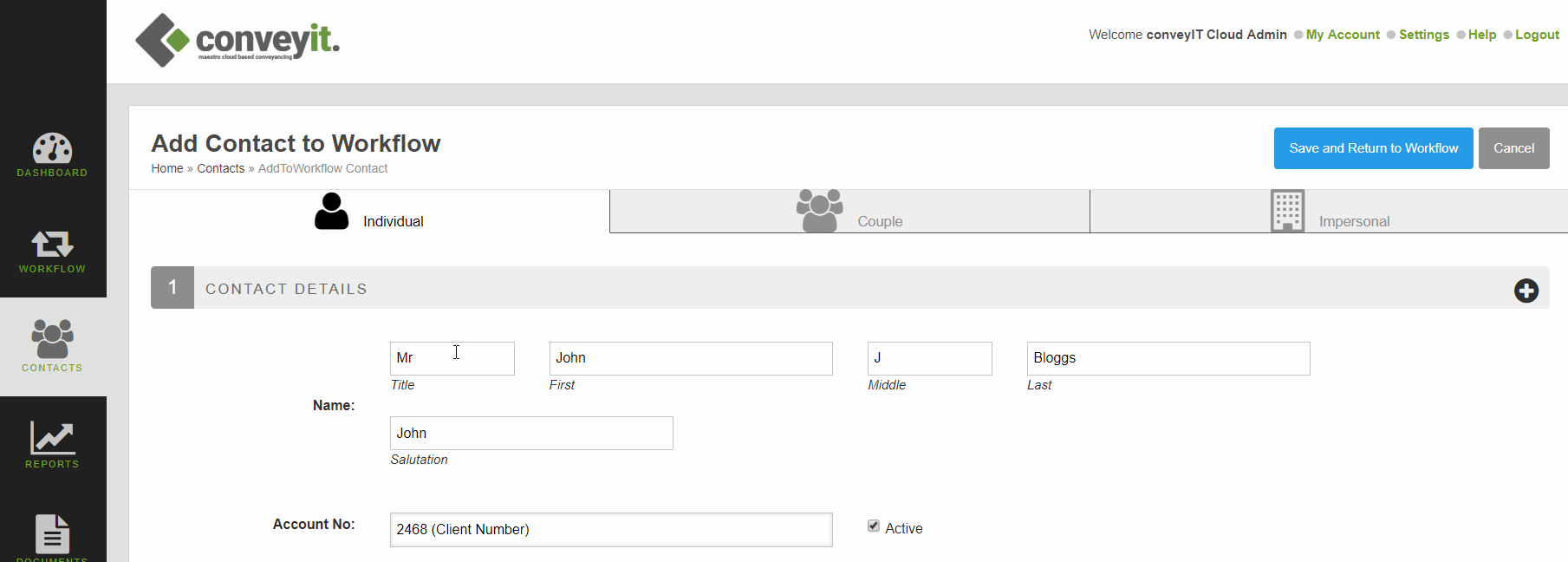
Task: Focus the Account No input field
Action: coord(610,530)
